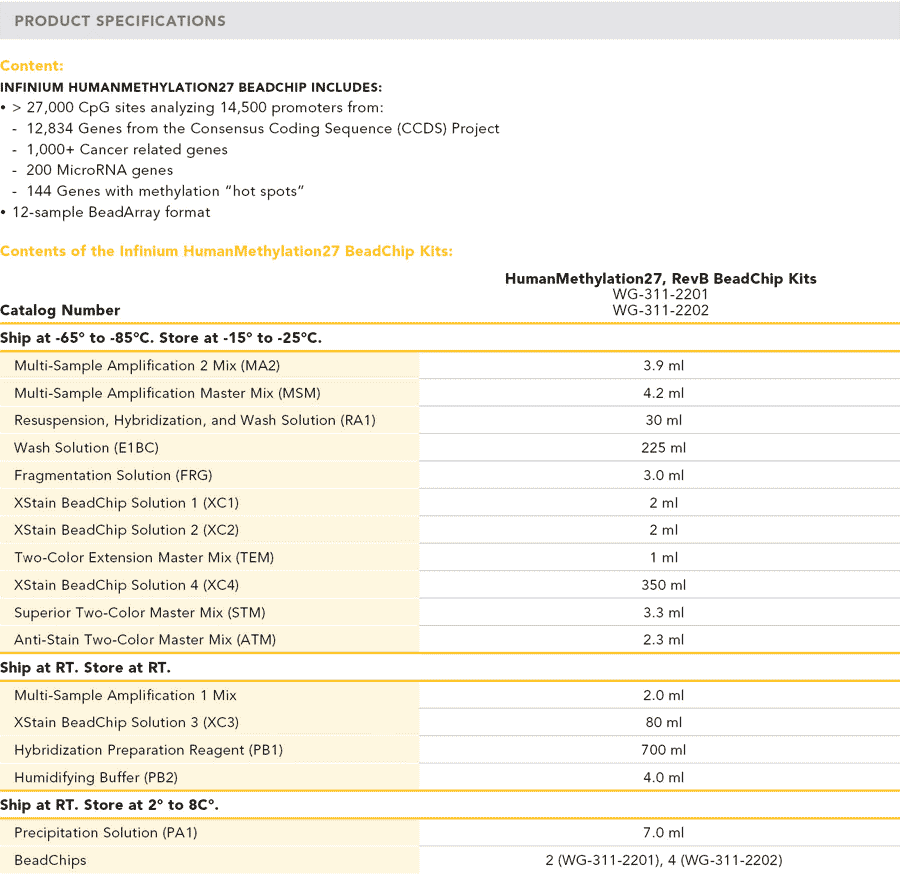Select the orange 'Content:' heading
The image size is (900, 890).
(32, 66)
